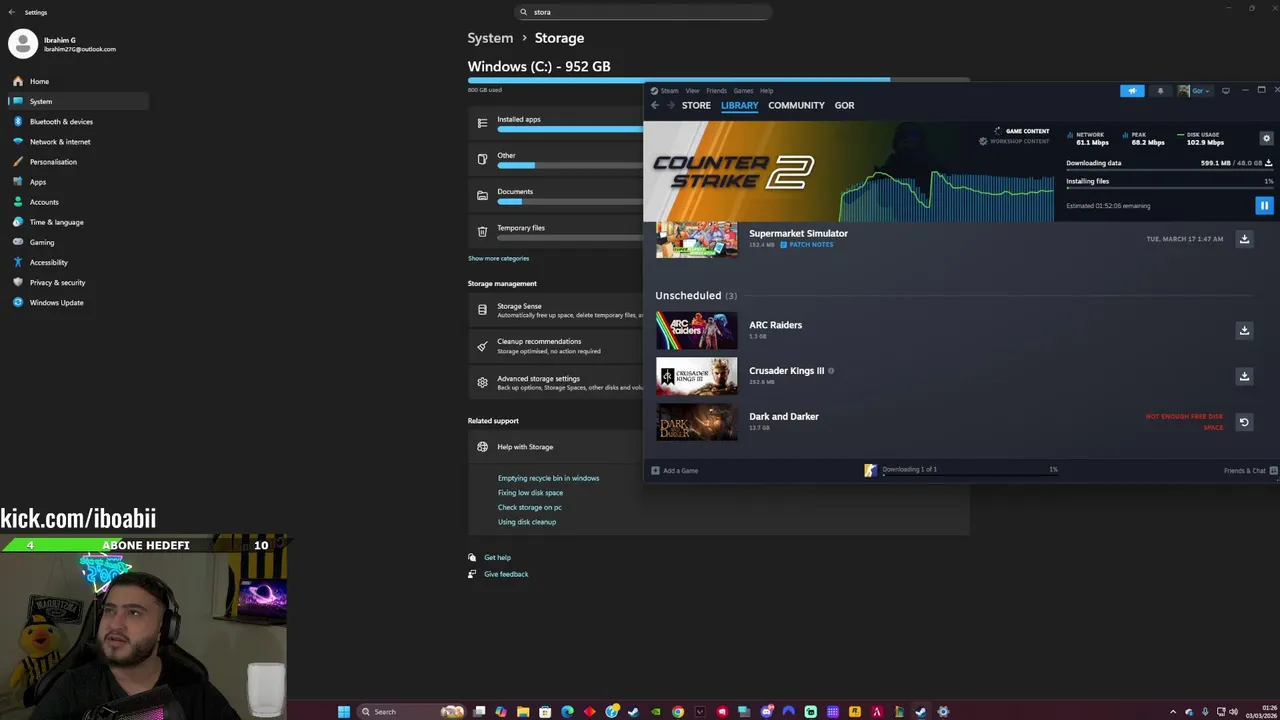Open Storage Sense settings
The image size is (1280, 720).
[x=556, y=310]
